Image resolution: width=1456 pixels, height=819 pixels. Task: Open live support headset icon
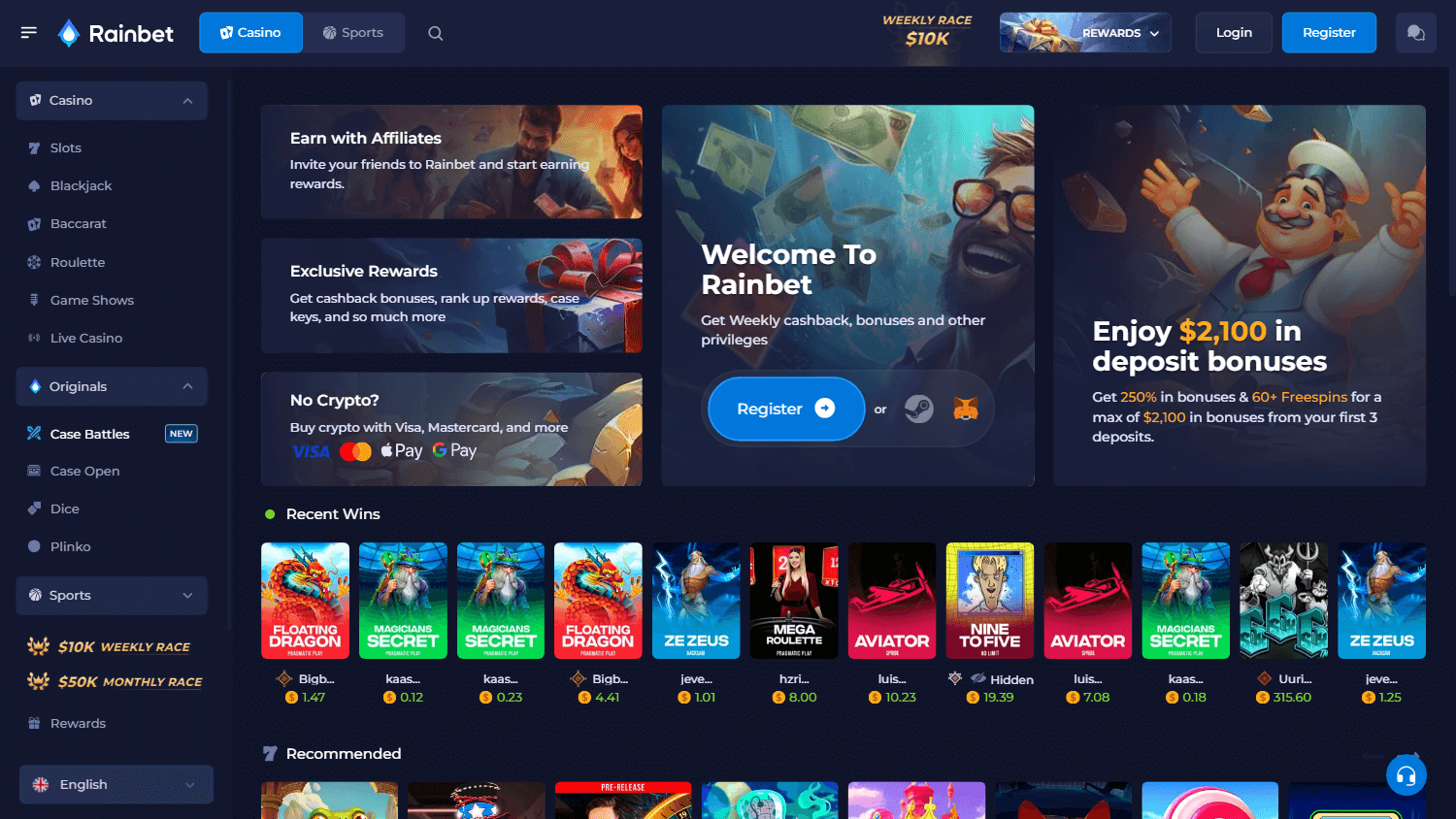pyautogui.click(x=1406, y=775)
